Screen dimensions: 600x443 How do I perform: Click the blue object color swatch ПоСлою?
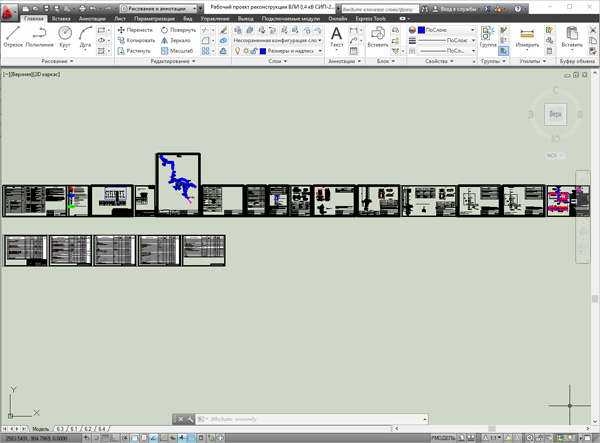pos(421,30)
